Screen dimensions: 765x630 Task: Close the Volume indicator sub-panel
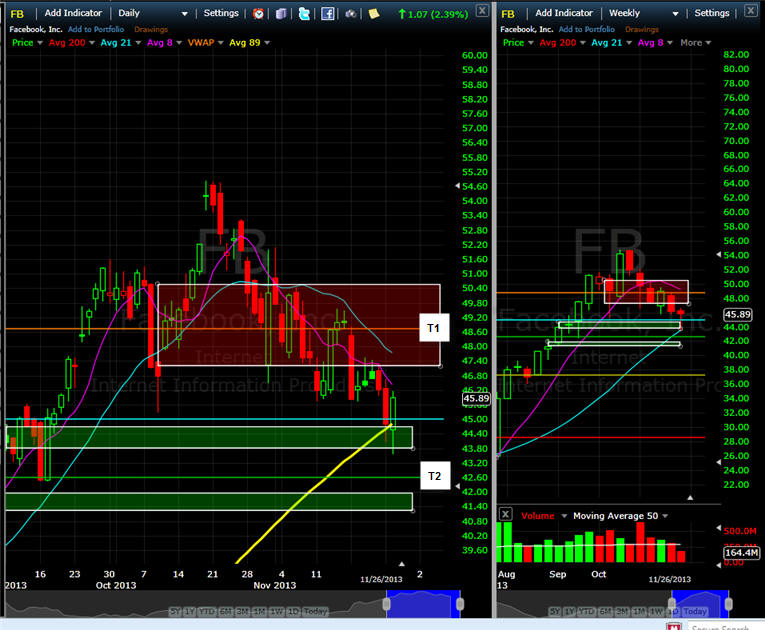coord(506,514)
